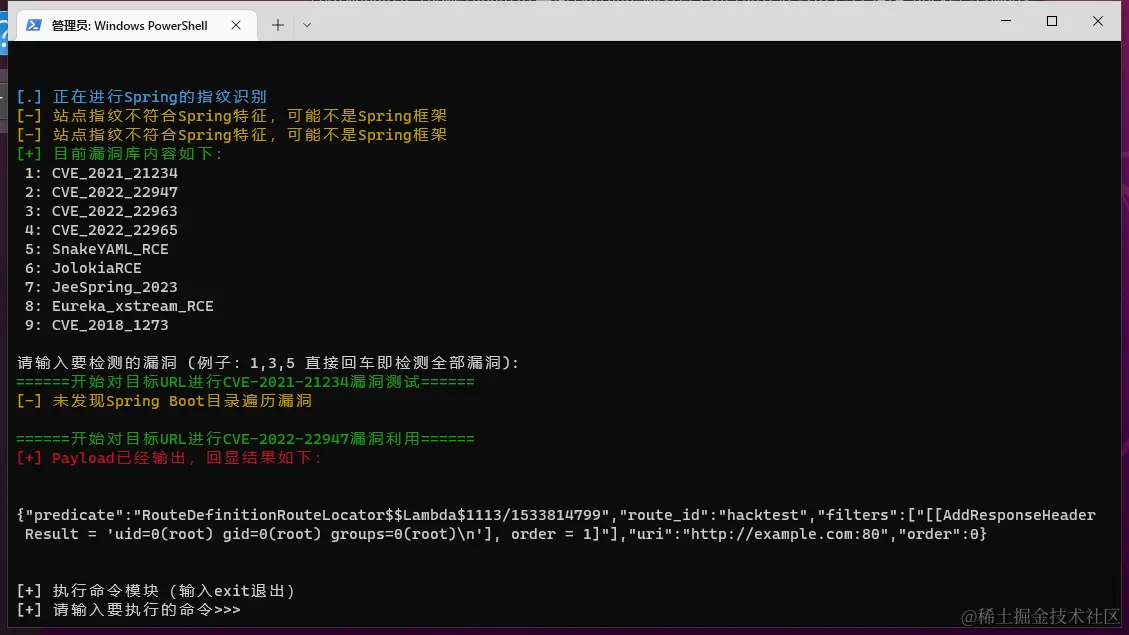The width and height of the screenshot is (1129, 635).
Task: Select the 管理员: Windows PowerShell tab
Action: point(136,25)
